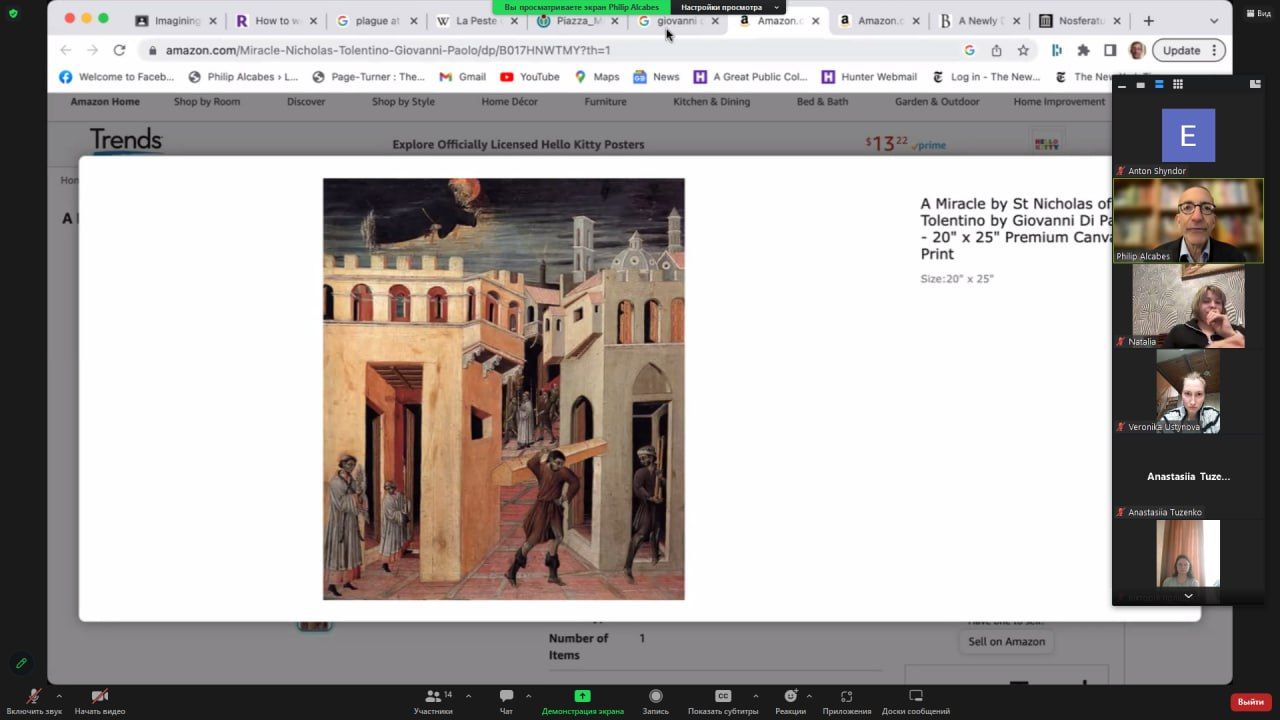Leave meeting with red Выйти button
1280x720 pixels.
(1251, 702)
